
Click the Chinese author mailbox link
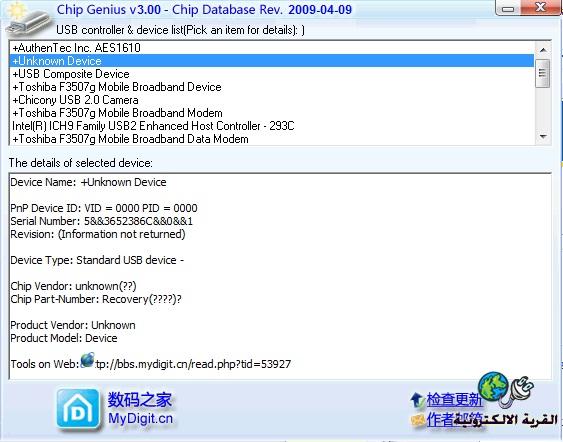tap(454, 419)
